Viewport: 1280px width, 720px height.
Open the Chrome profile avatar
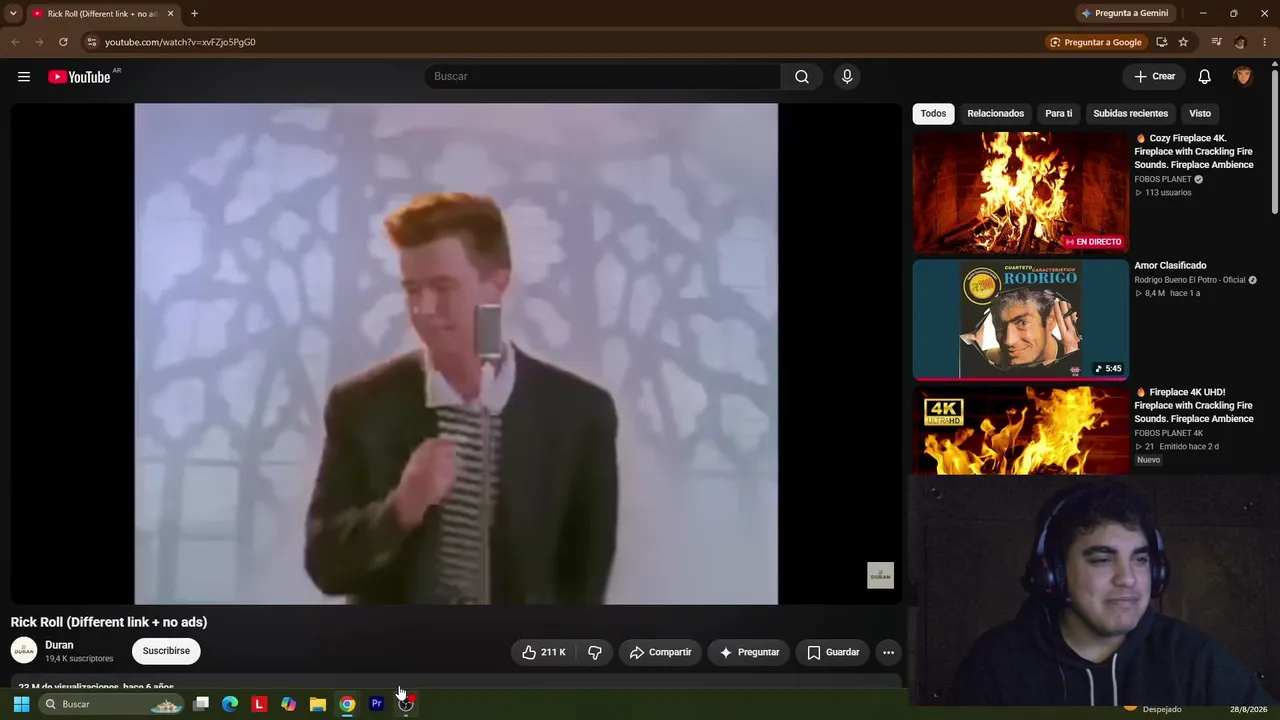point(1241,42)
